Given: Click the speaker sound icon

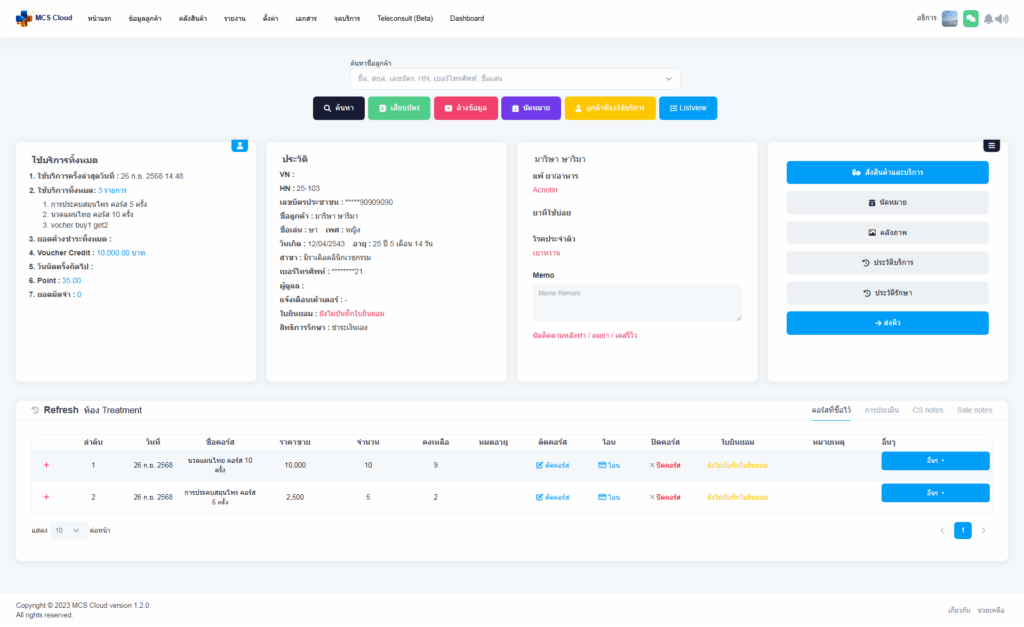Looking at the screenshot, I should (x=1003, y=19).
